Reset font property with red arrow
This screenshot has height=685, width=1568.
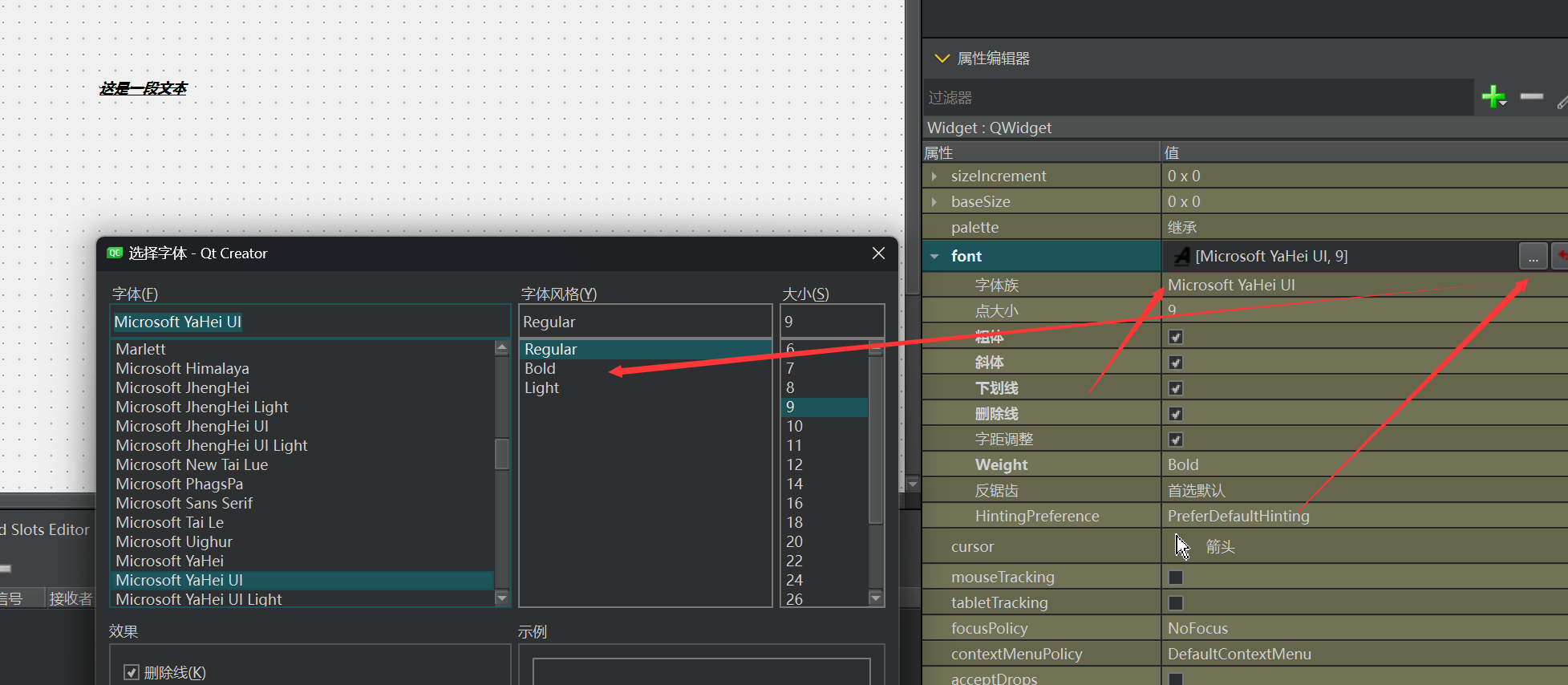coord(1560,257)
